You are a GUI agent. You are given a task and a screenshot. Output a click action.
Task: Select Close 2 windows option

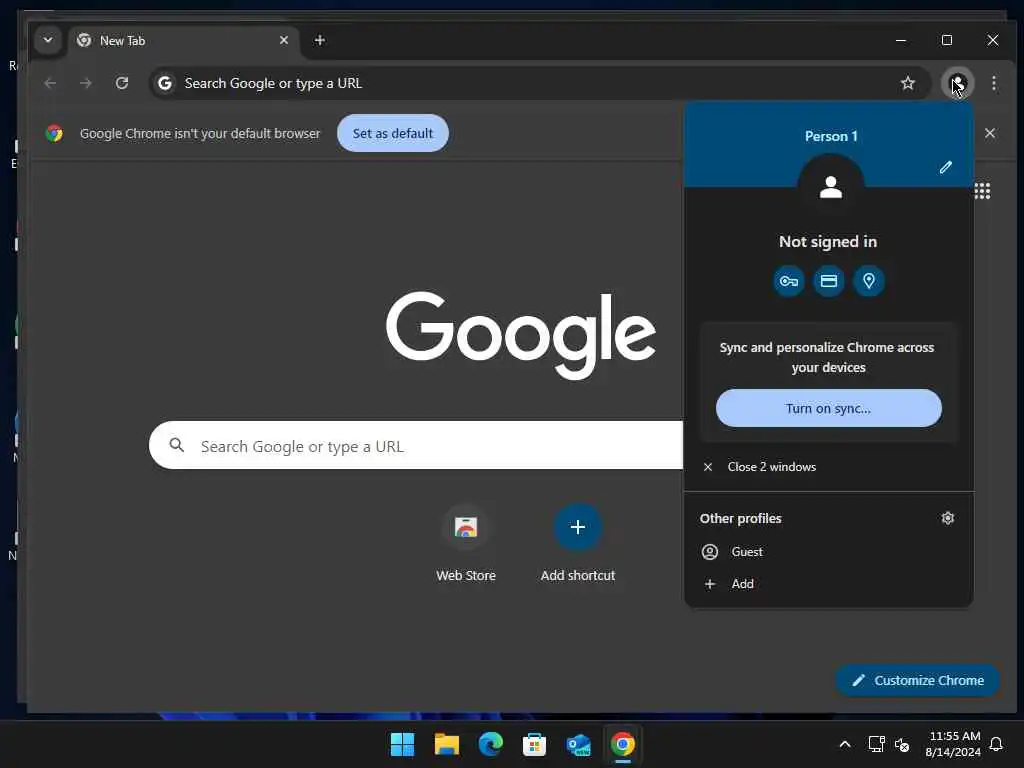pyautogui.click(x=829, y=467)
